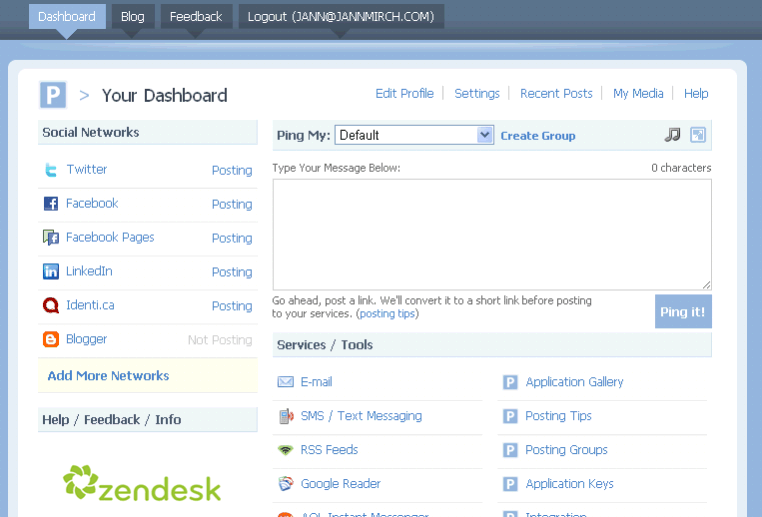
Task: Open the Identi.ca network link
Action: click(x=90, y=305)
